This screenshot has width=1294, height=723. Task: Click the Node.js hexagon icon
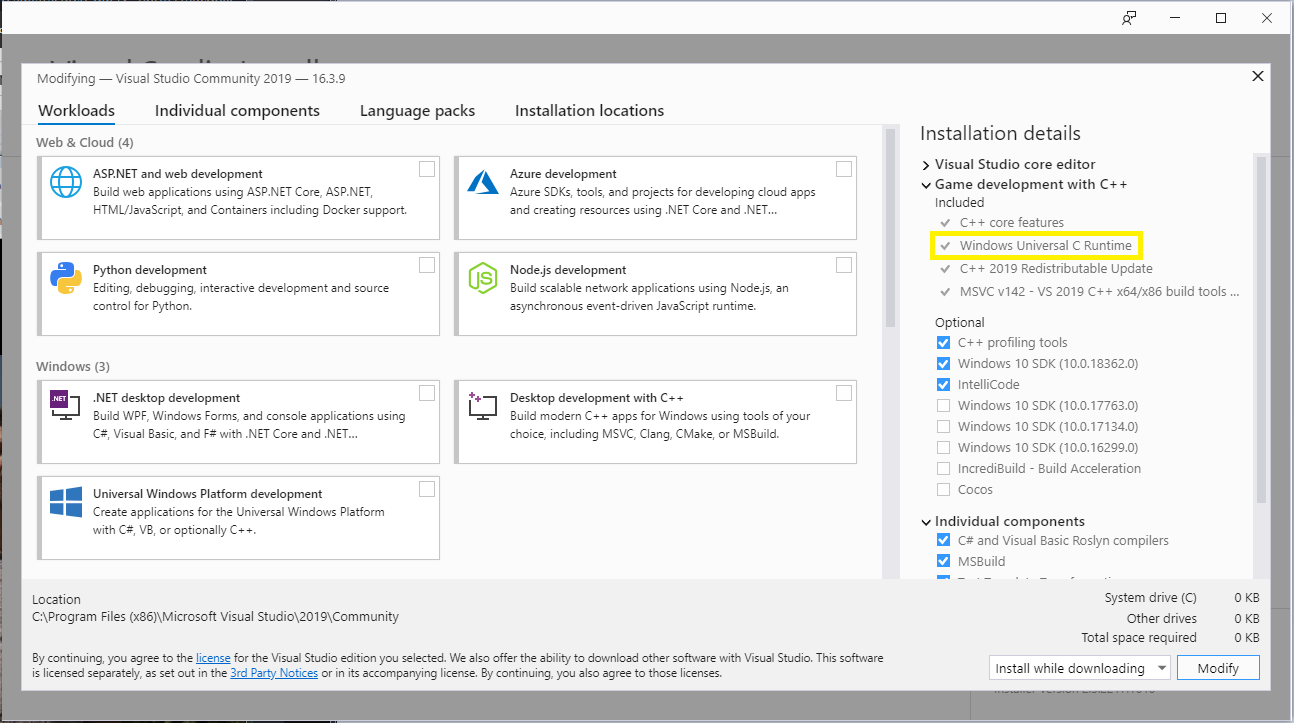coord(483,279)
